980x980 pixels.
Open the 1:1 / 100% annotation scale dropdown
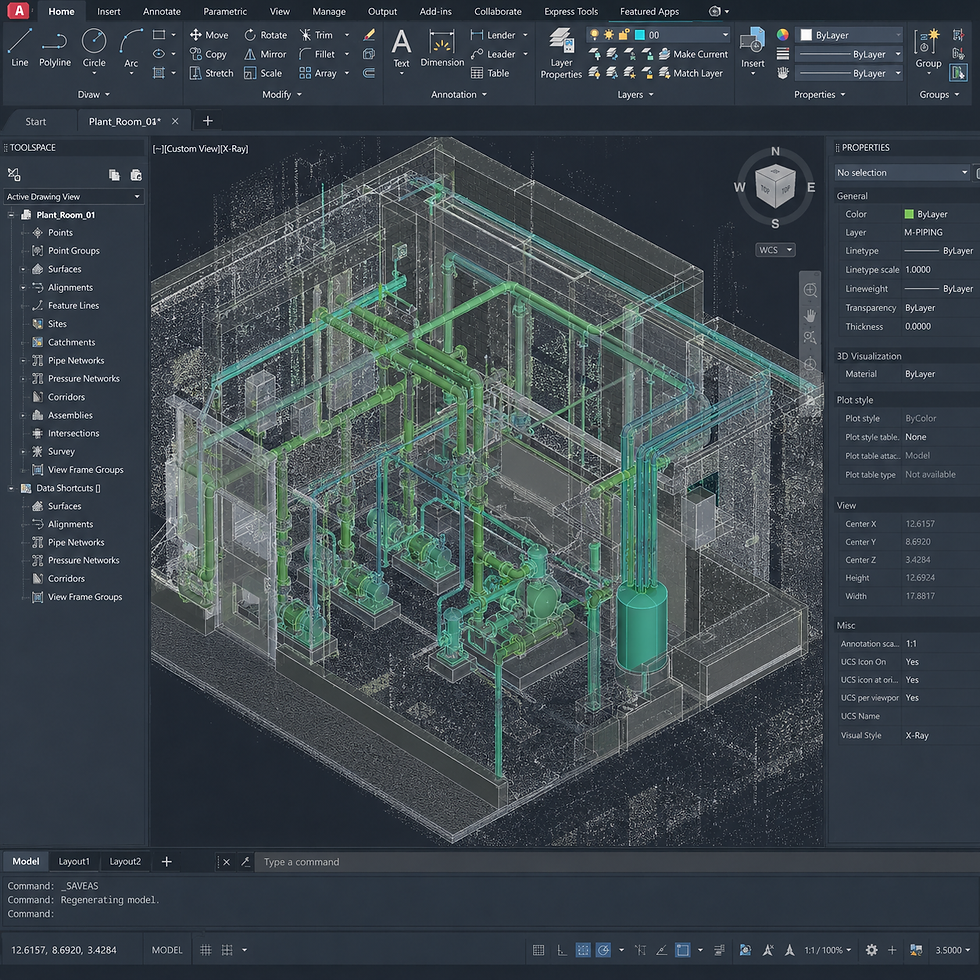pyautogui.click(x=828, y=950)
